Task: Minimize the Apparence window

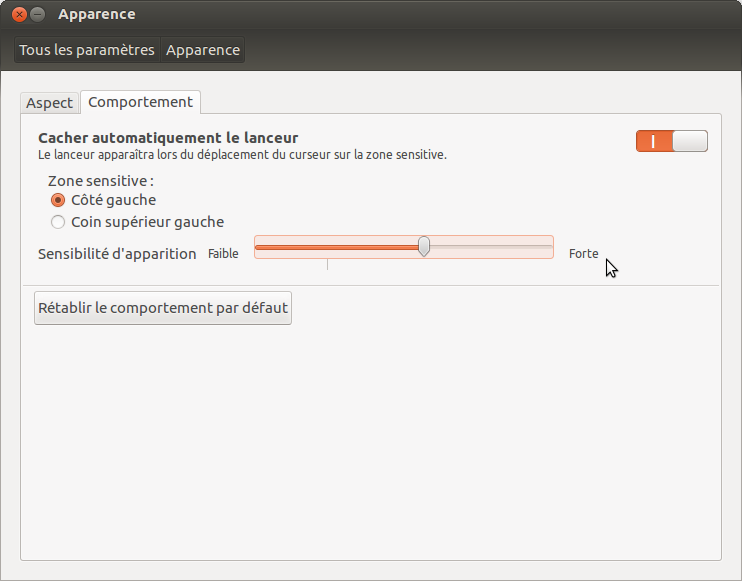Action: coord(38,15)
